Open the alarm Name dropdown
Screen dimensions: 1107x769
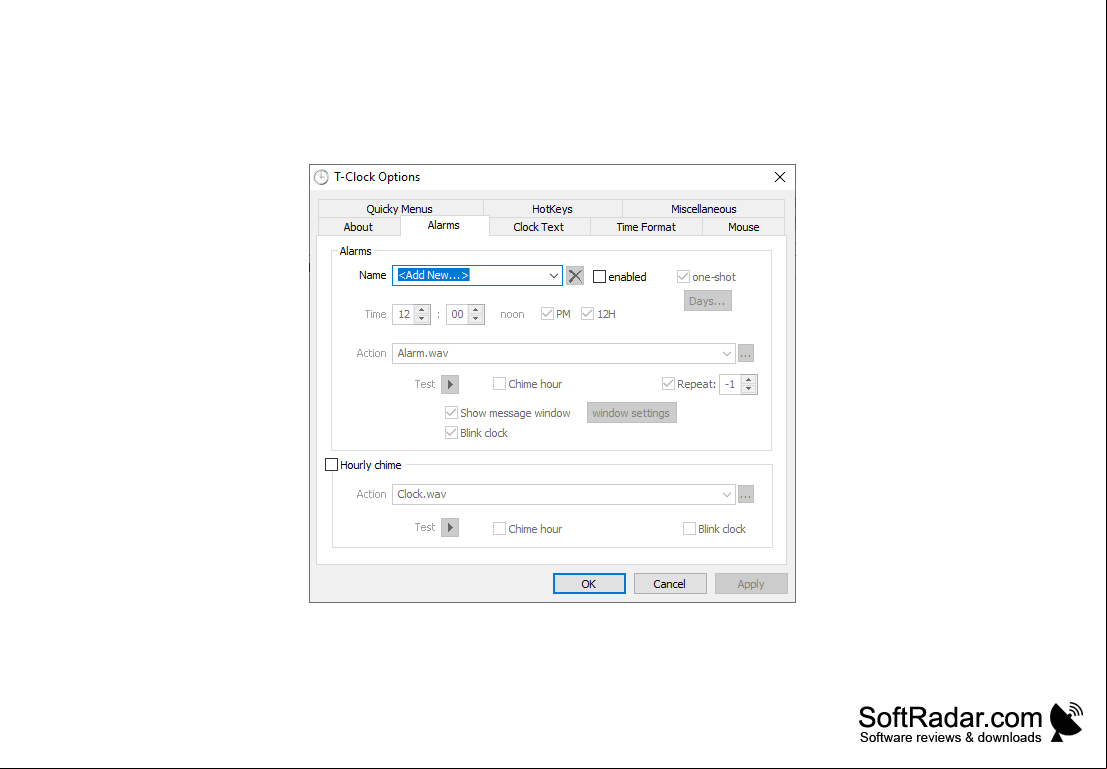554,275
